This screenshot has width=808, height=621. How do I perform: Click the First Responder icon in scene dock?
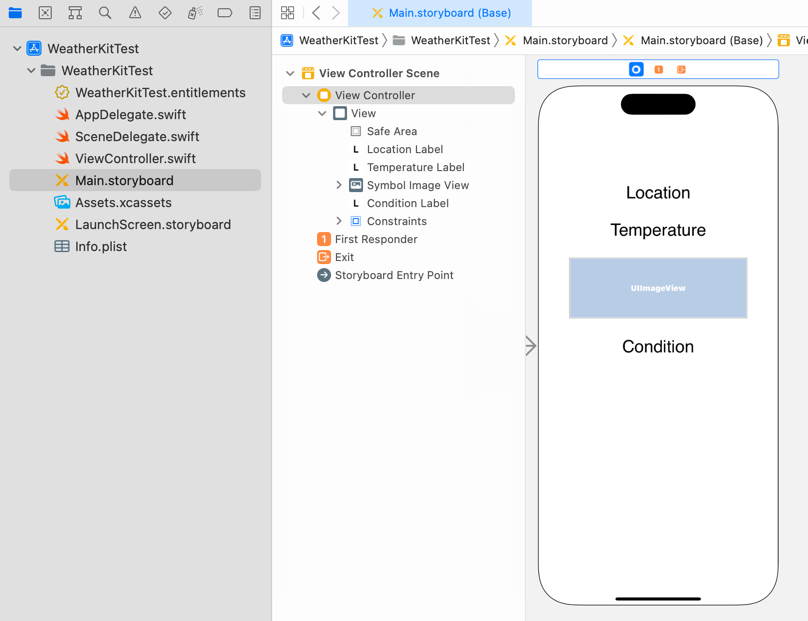tap(658, 69)
